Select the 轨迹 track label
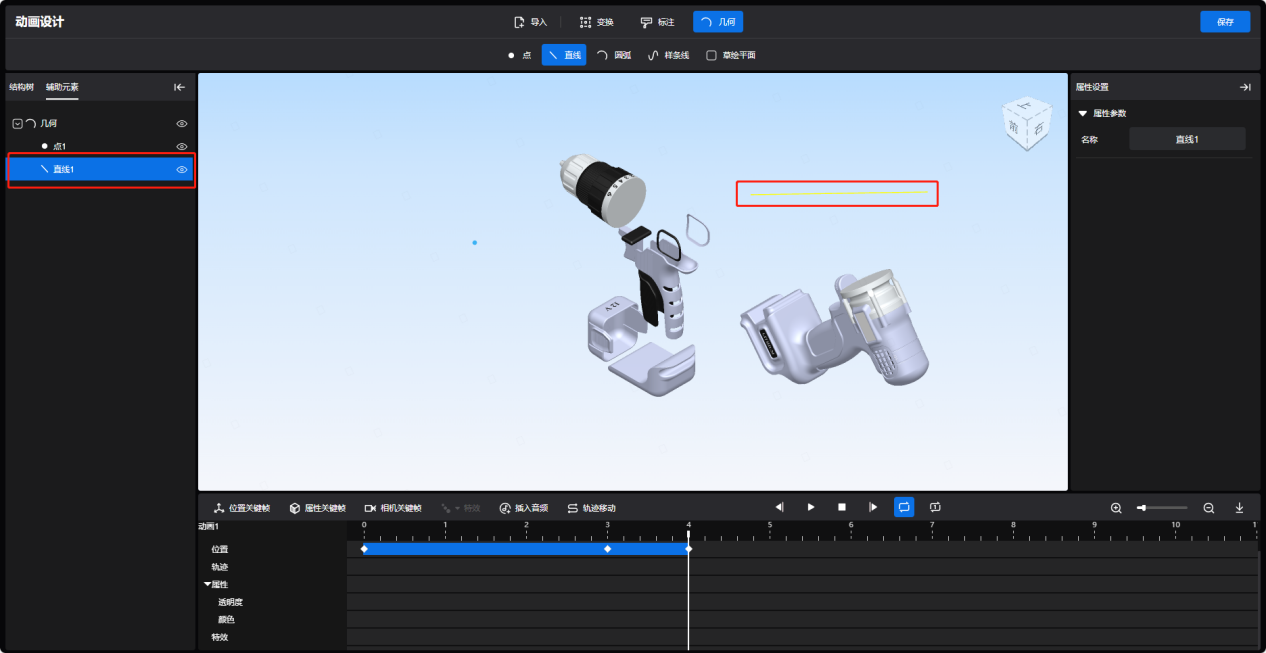The image size is (1266, 653). tap(220, 567)
